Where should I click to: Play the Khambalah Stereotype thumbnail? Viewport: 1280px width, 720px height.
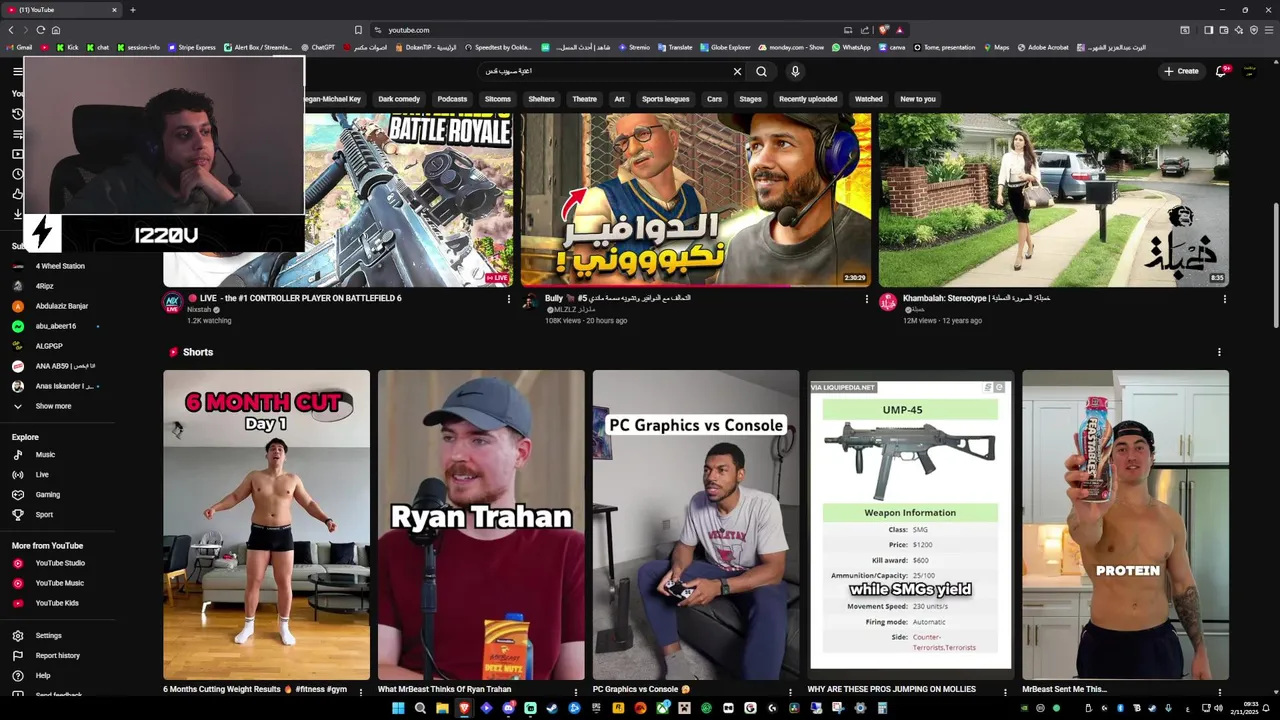(x=1053, y=200)
